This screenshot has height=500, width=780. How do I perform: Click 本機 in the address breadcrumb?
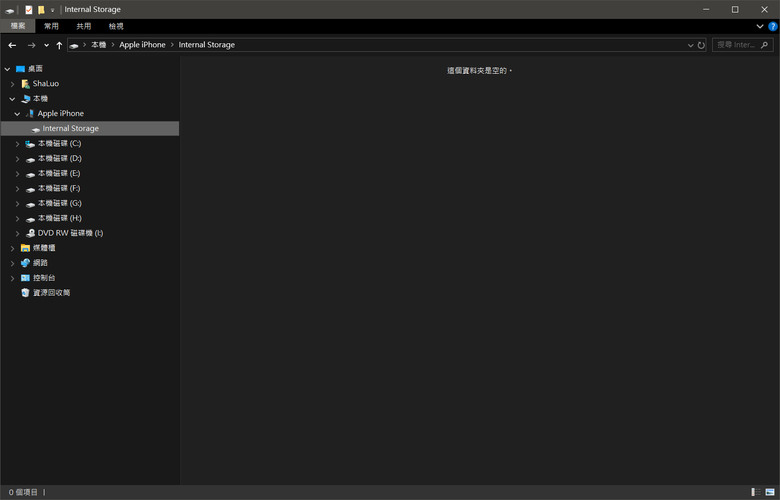(x=98, y=45)
